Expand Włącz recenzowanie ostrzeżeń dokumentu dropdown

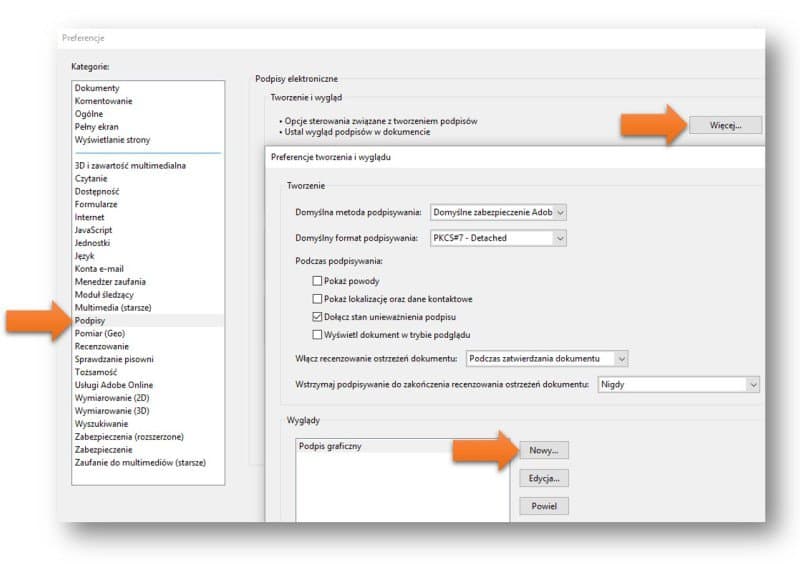coord(547,358)
